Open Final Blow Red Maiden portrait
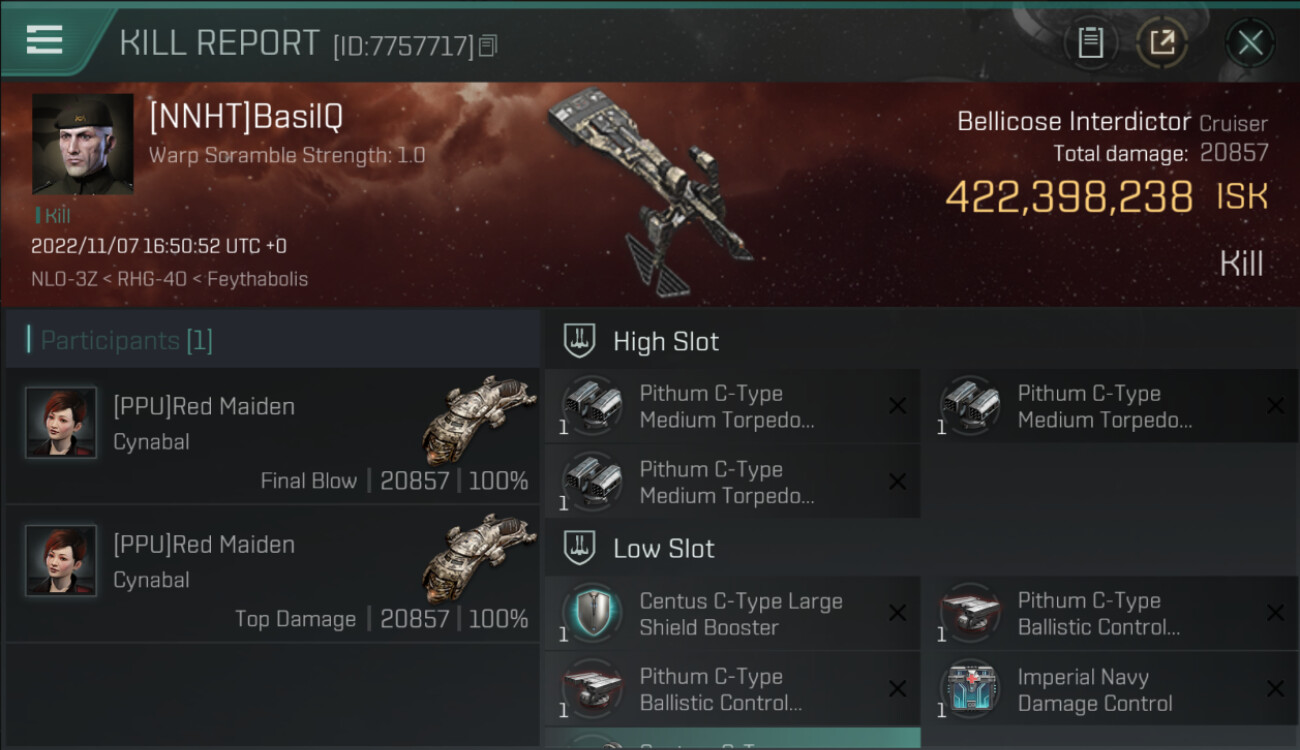 pos(61,423)
